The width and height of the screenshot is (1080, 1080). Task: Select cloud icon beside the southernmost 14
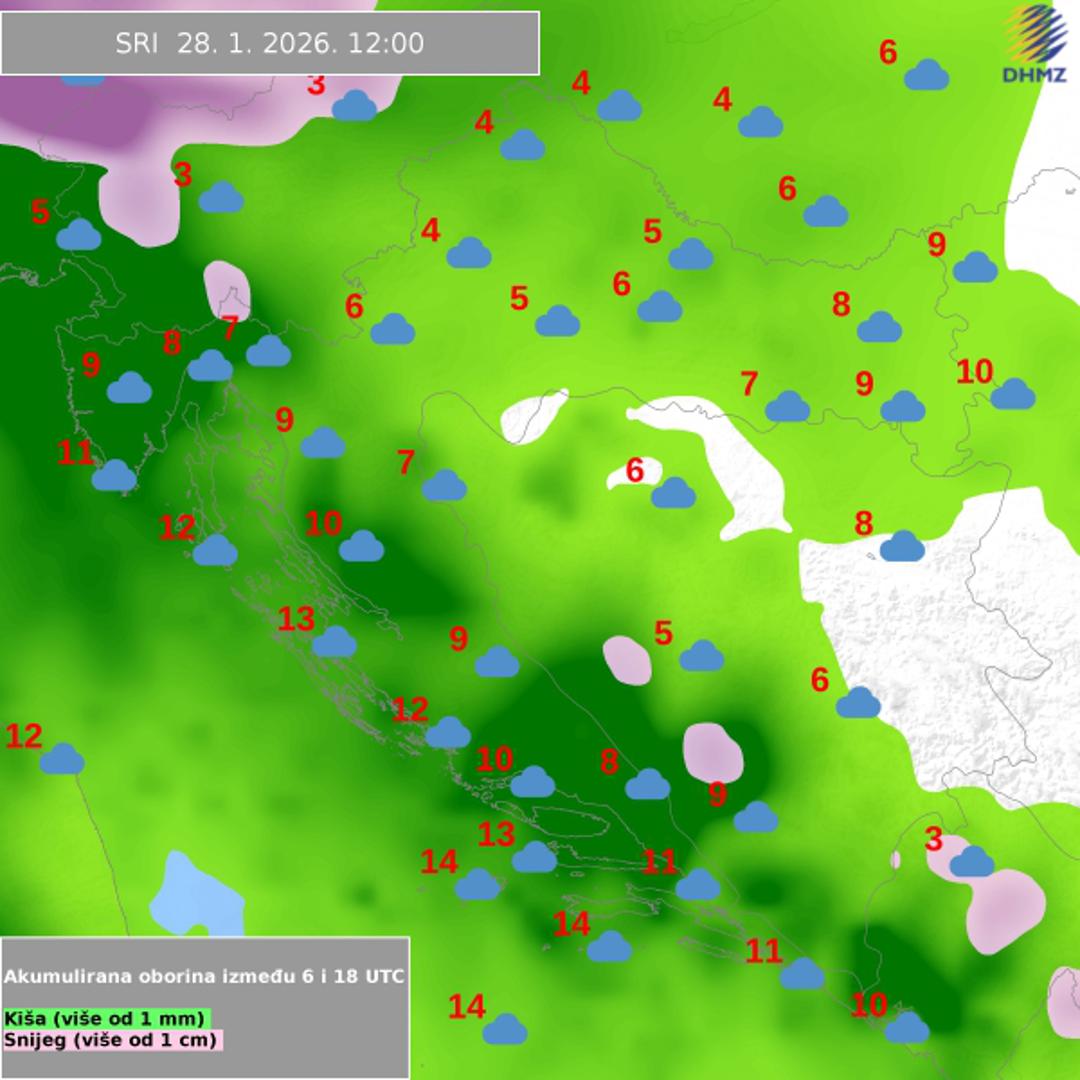coord(505,1029)
